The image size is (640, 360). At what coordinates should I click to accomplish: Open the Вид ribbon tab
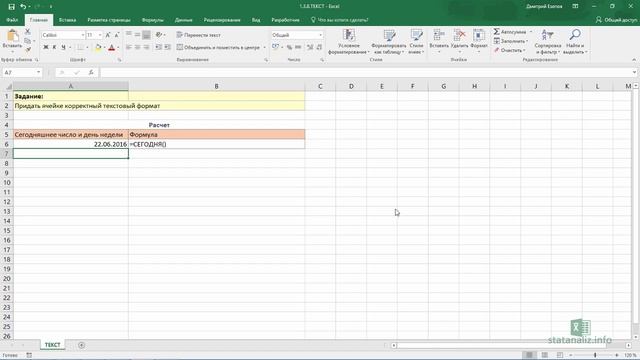point(256,20)
